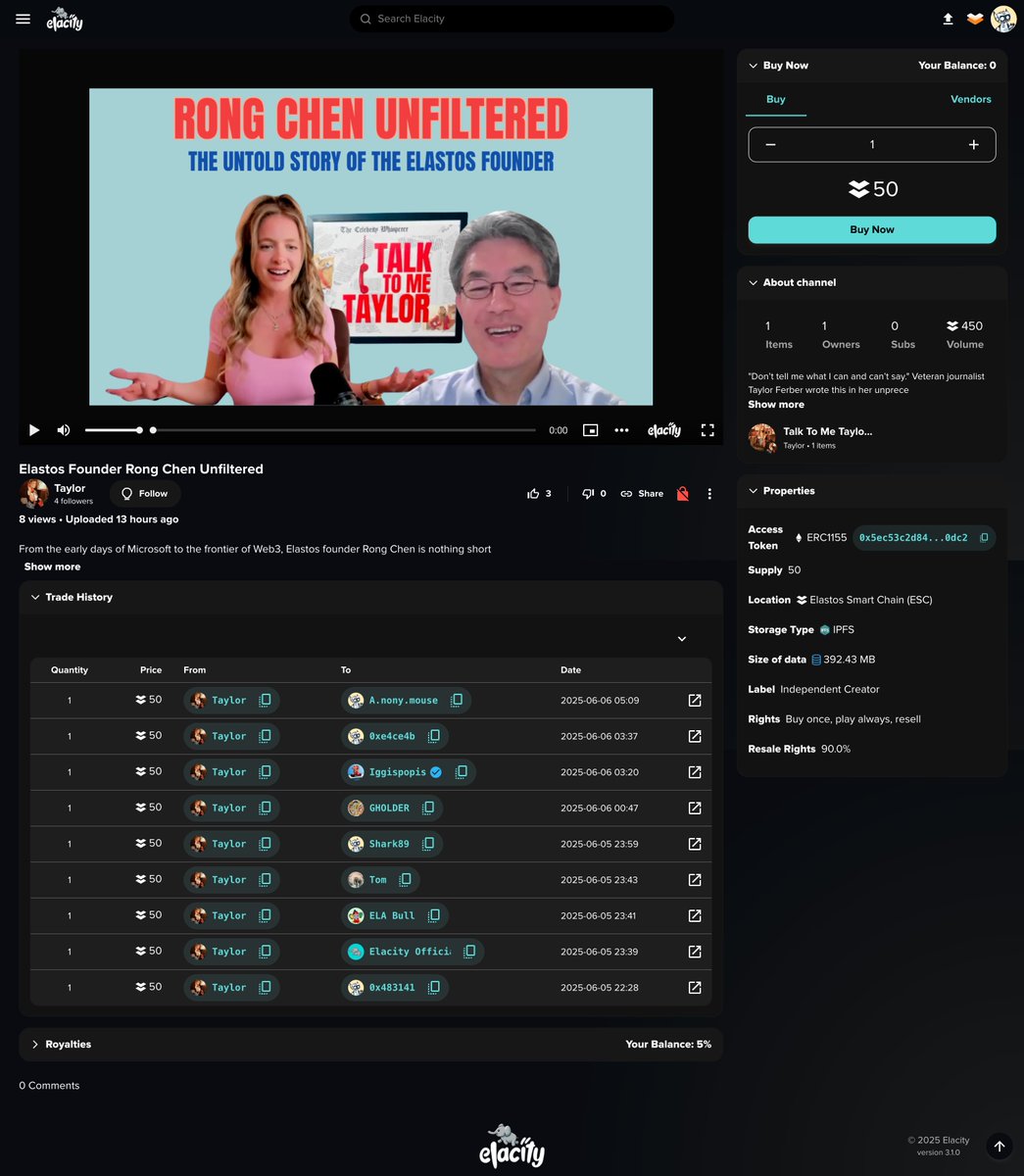
Task: Click the footer Elacity logo
Action: pyautogui.click(x=512, y=1146)
